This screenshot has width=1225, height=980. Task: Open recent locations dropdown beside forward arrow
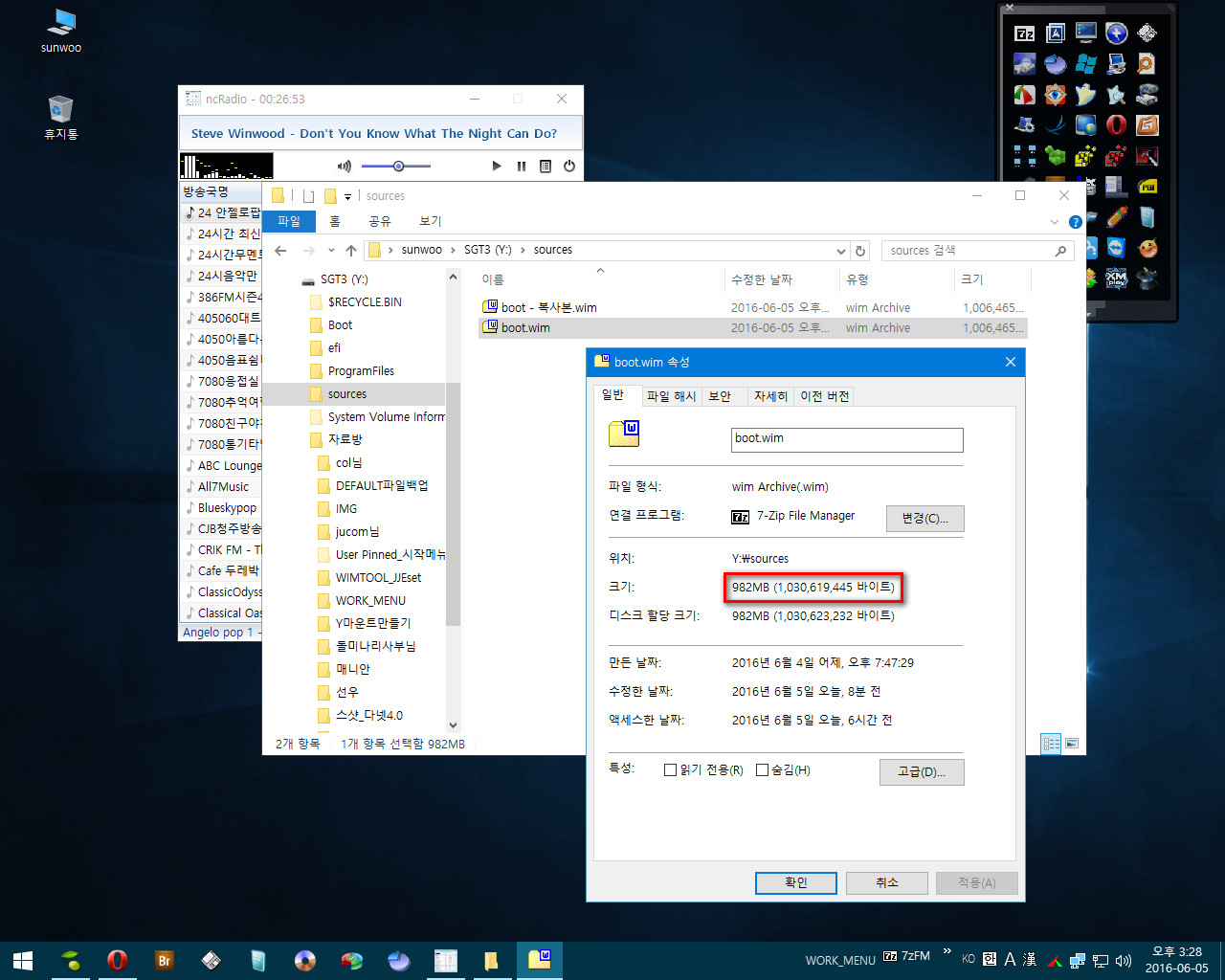(331, 251)
